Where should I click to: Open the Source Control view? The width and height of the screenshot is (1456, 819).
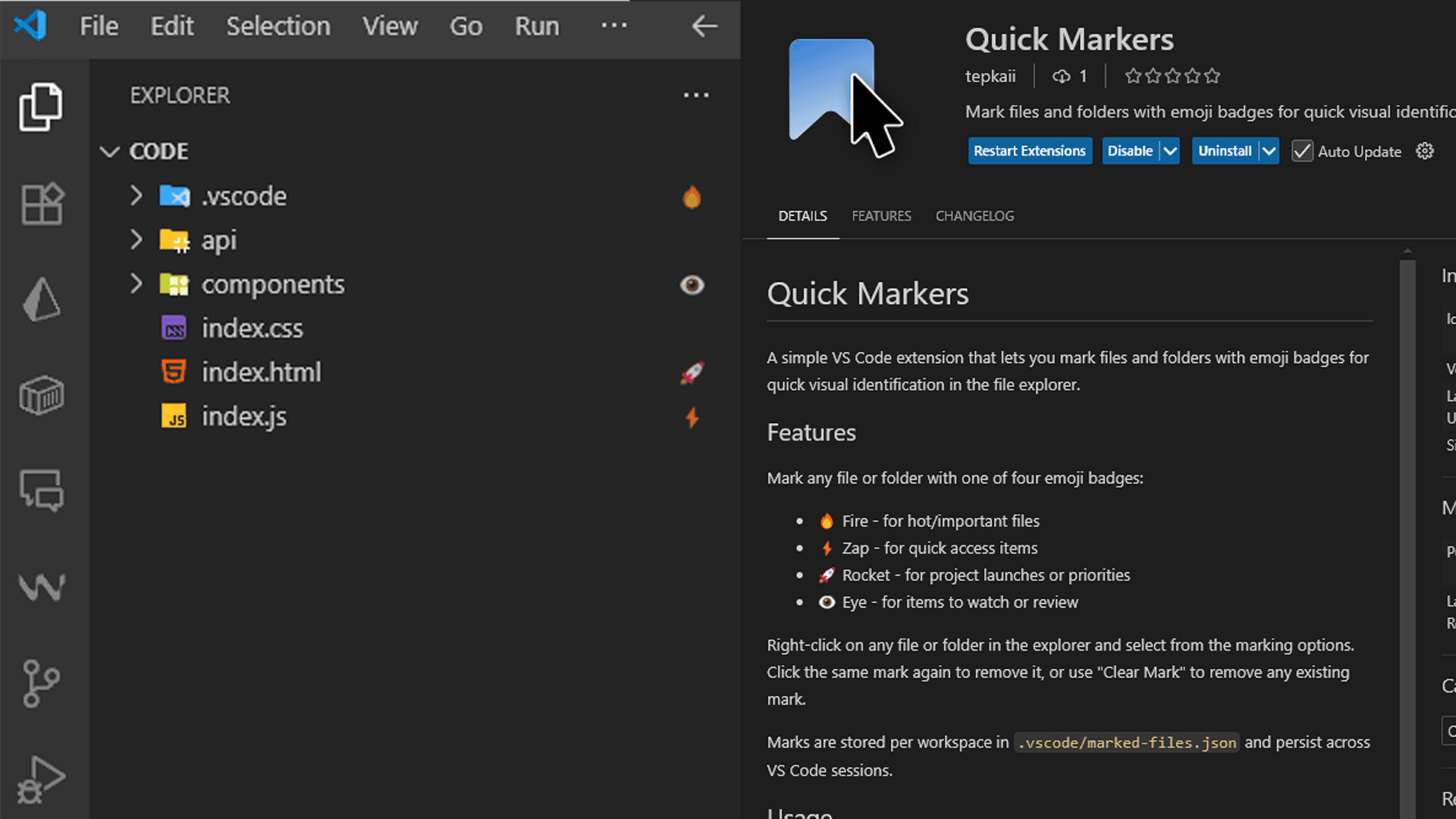coord(41,682)
